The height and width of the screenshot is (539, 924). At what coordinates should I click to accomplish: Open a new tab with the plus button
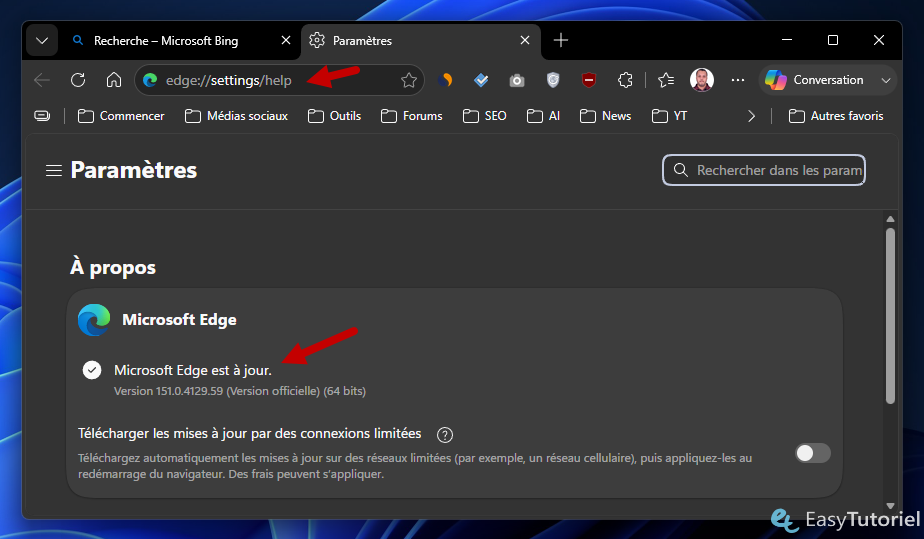(x=561, y=40)
